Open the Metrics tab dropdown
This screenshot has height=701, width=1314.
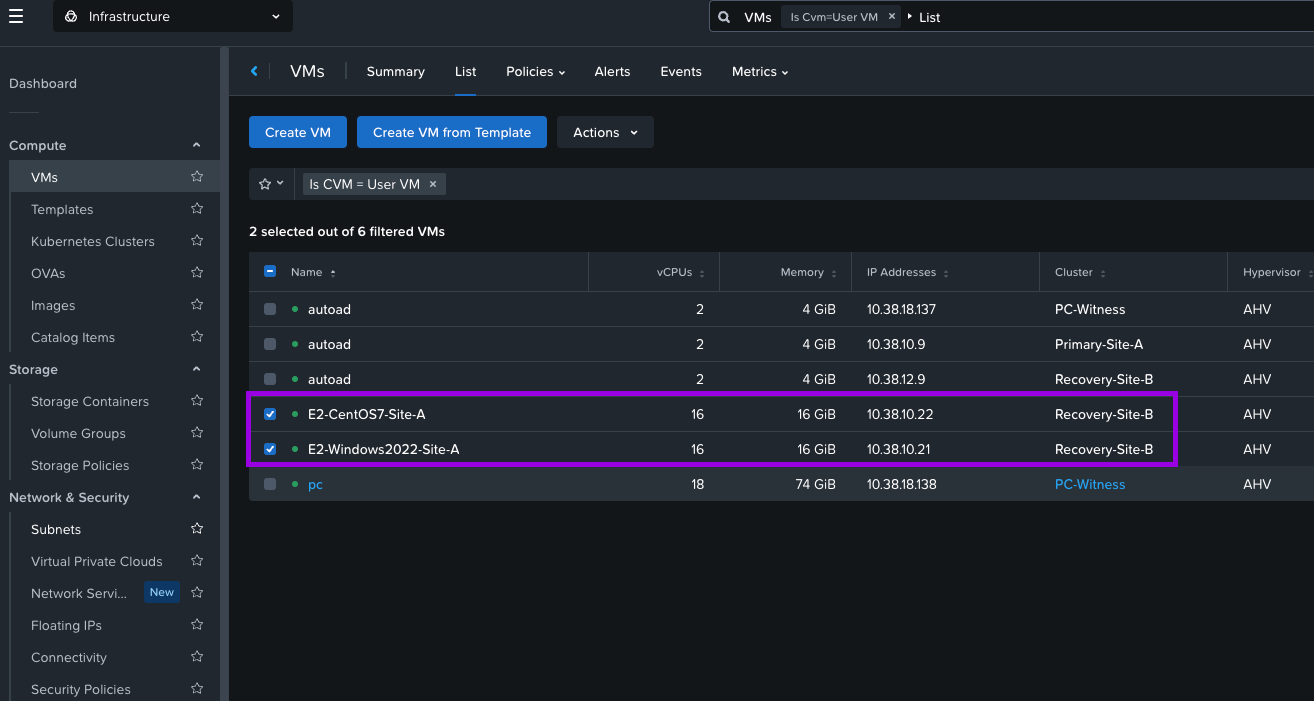pos(760,72)
